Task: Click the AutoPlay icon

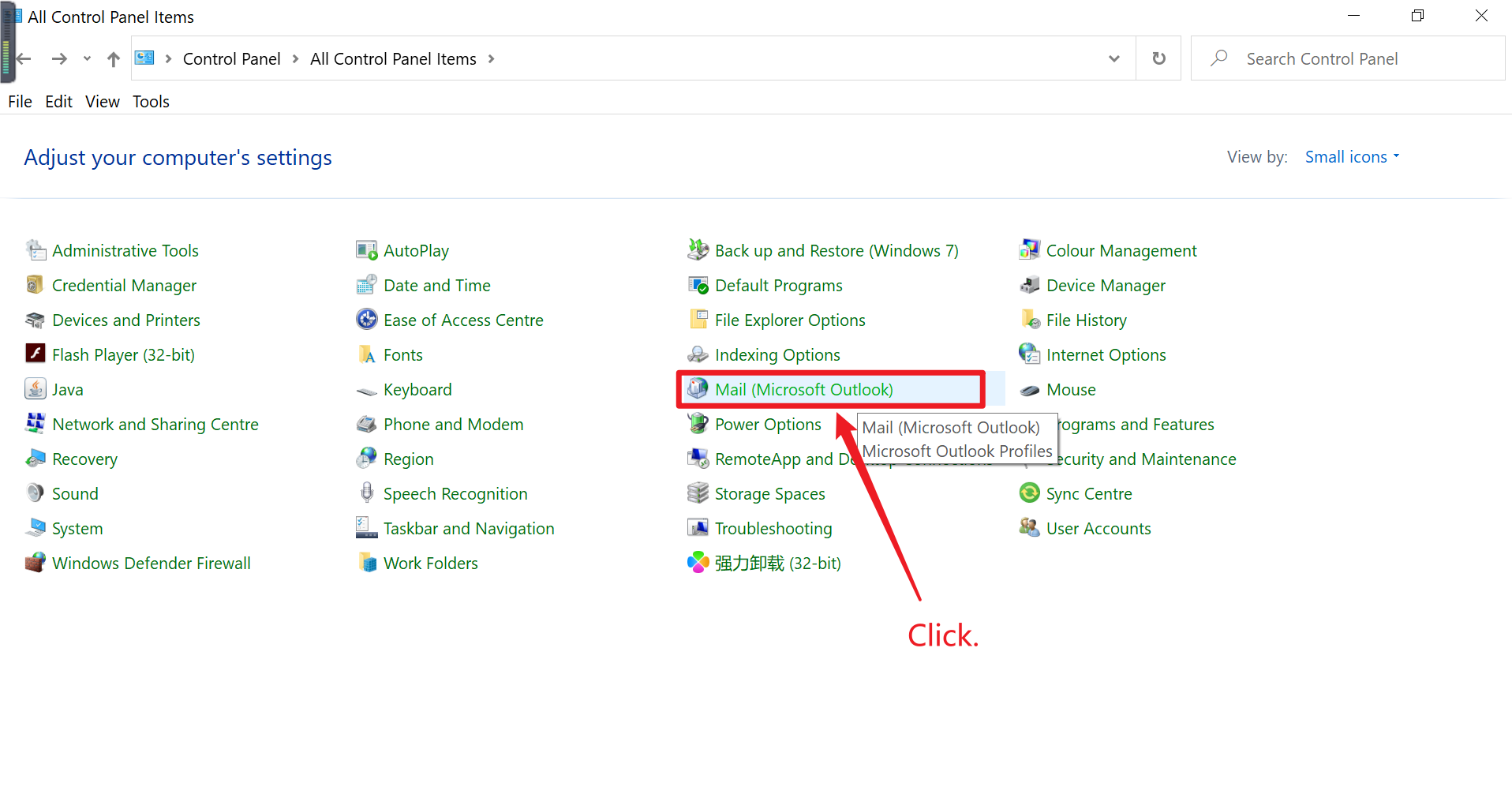Action: coord(367,250)
